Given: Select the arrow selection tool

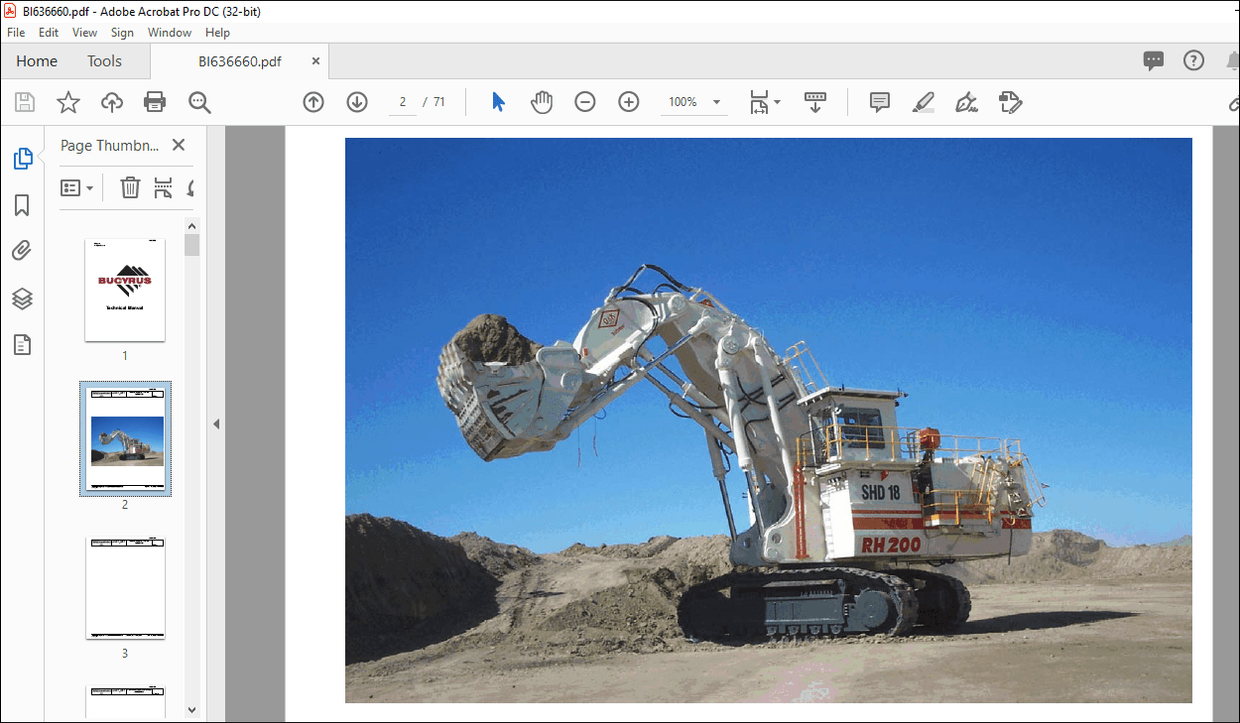Looking at the screenshot, I should [x=497, y=101].
